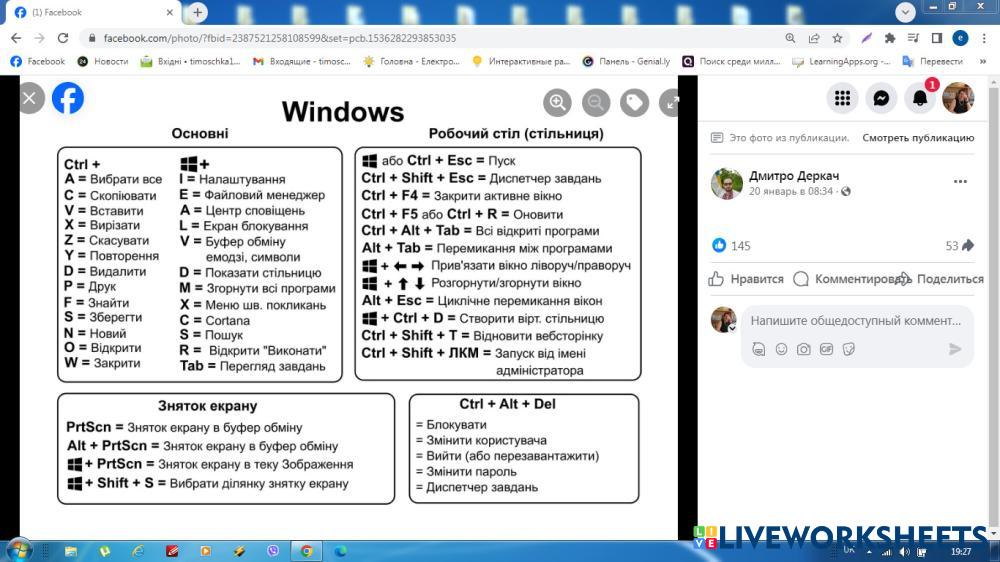
Task: Enter fullscreen photo view
Action: pyautogui.click(x=672, y=102)
